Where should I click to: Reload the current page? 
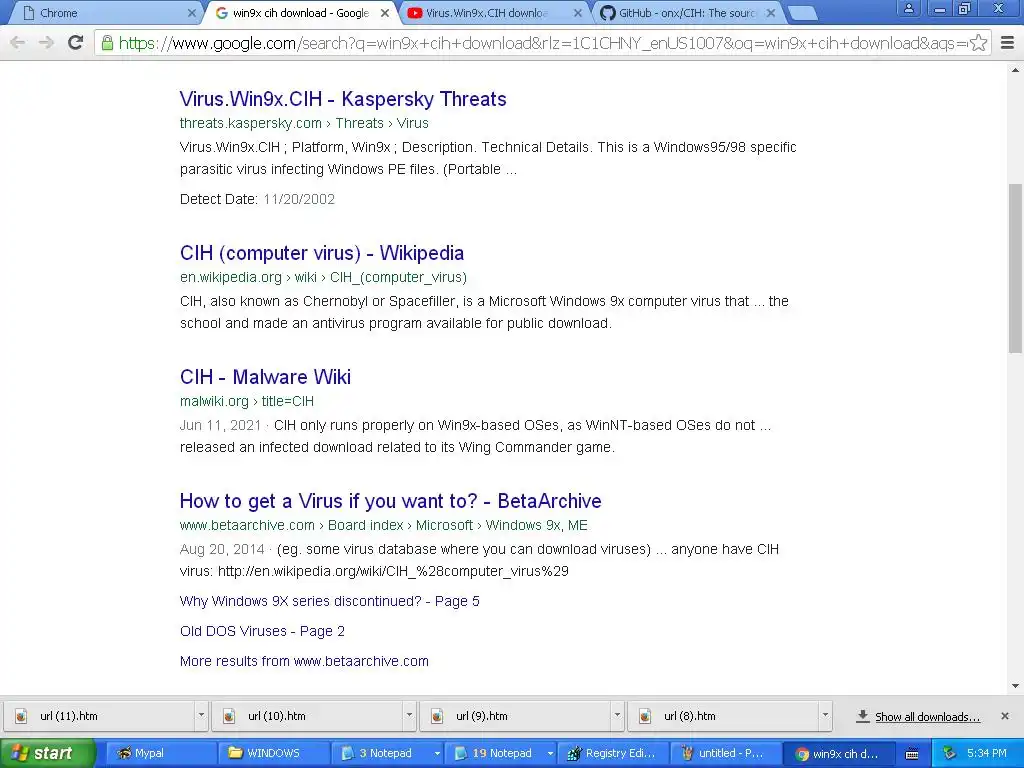pos(76,43)
